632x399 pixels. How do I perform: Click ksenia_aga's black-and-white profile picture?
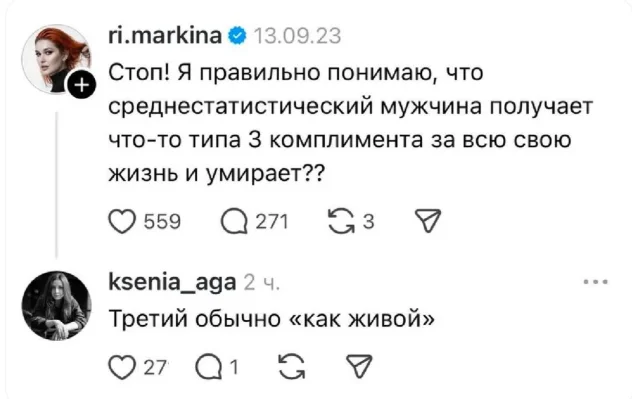pos(56,306)
